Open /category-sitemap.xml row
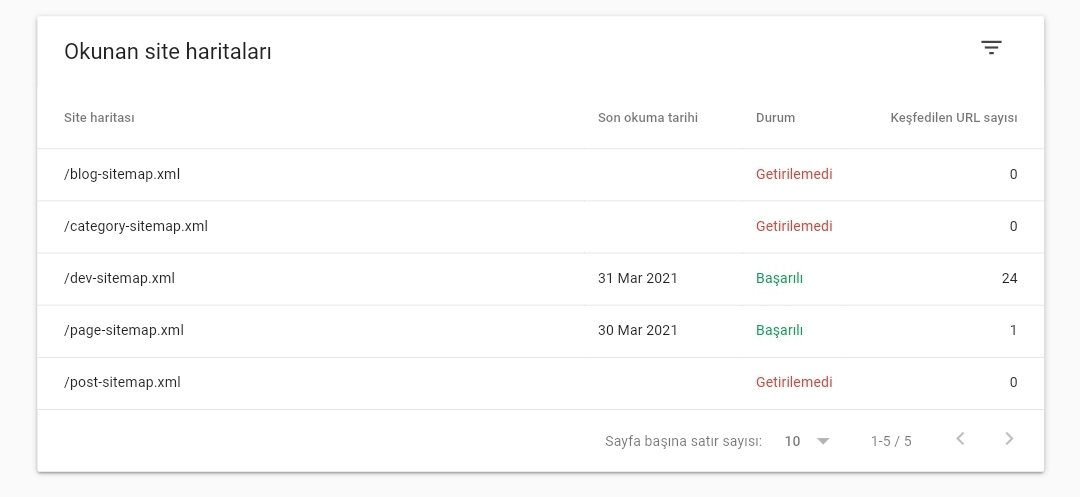The image size is (1080, 497). pyautogui.click(x=540, y=227)
